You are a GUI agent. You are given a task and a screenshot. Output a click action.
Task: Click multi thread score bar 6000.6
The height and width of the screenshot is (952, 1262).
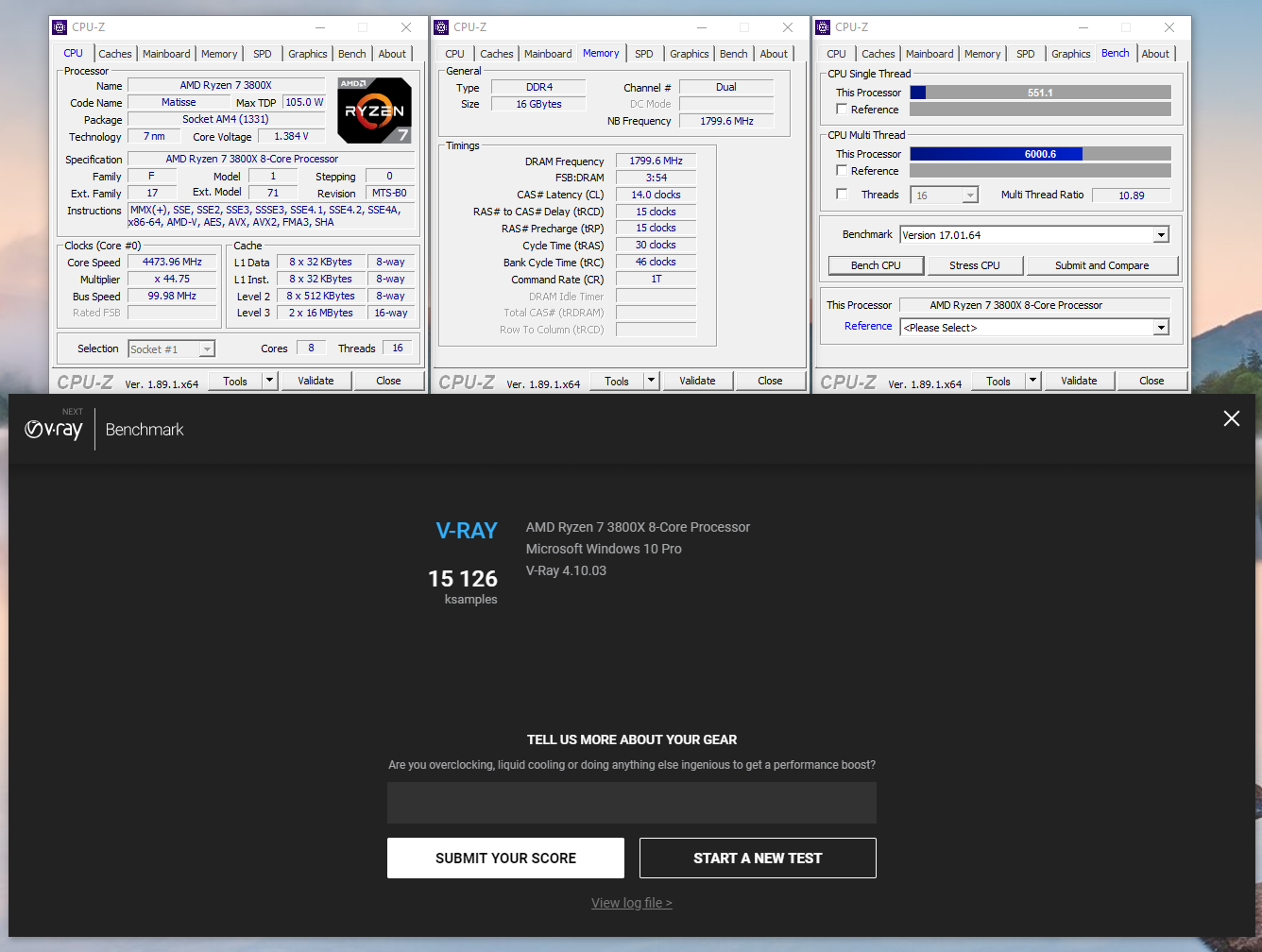click(1040, 154)
